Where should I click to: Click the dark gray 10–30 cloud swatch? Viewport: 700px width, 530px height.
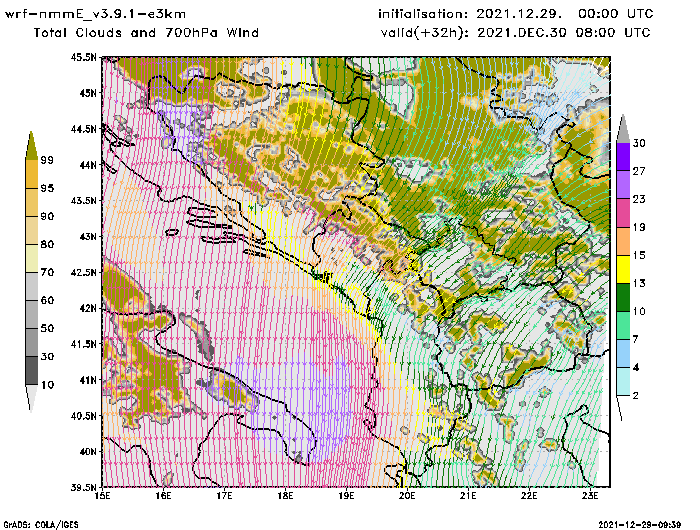(x=31, y=371)
